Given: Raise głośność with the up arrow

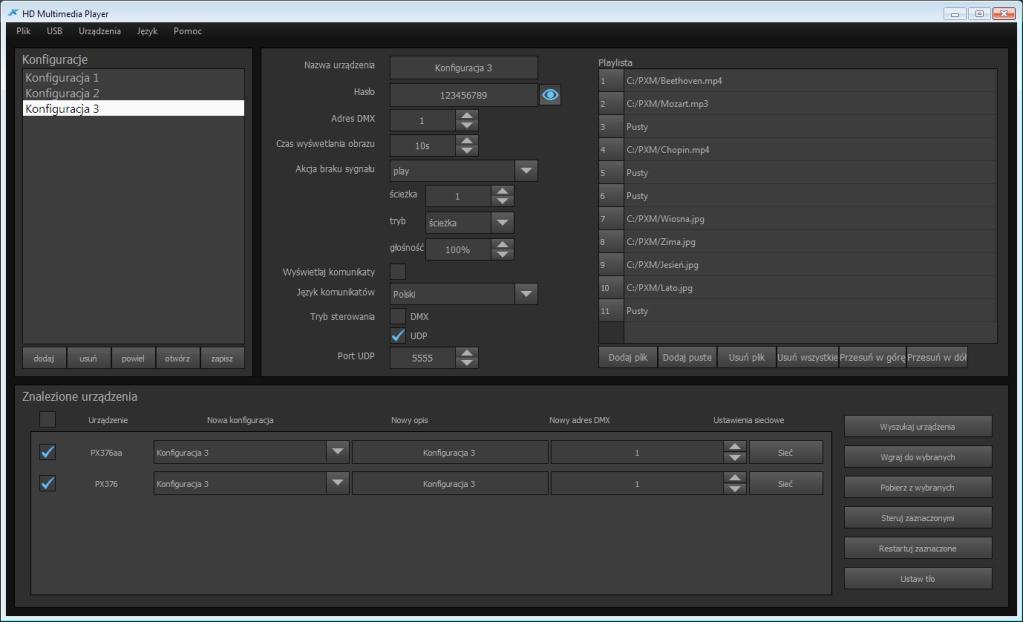Looking at the screenshot, I should [x=502, y=244].
